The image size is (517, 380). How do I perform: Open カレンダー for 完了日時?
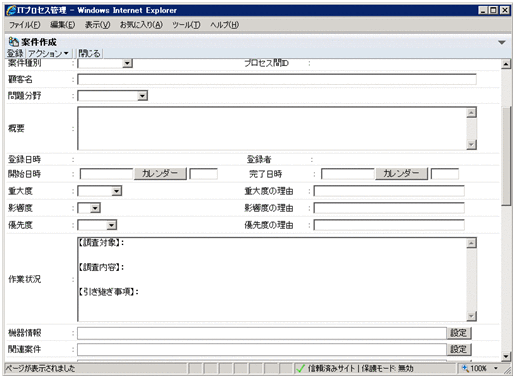401,174
